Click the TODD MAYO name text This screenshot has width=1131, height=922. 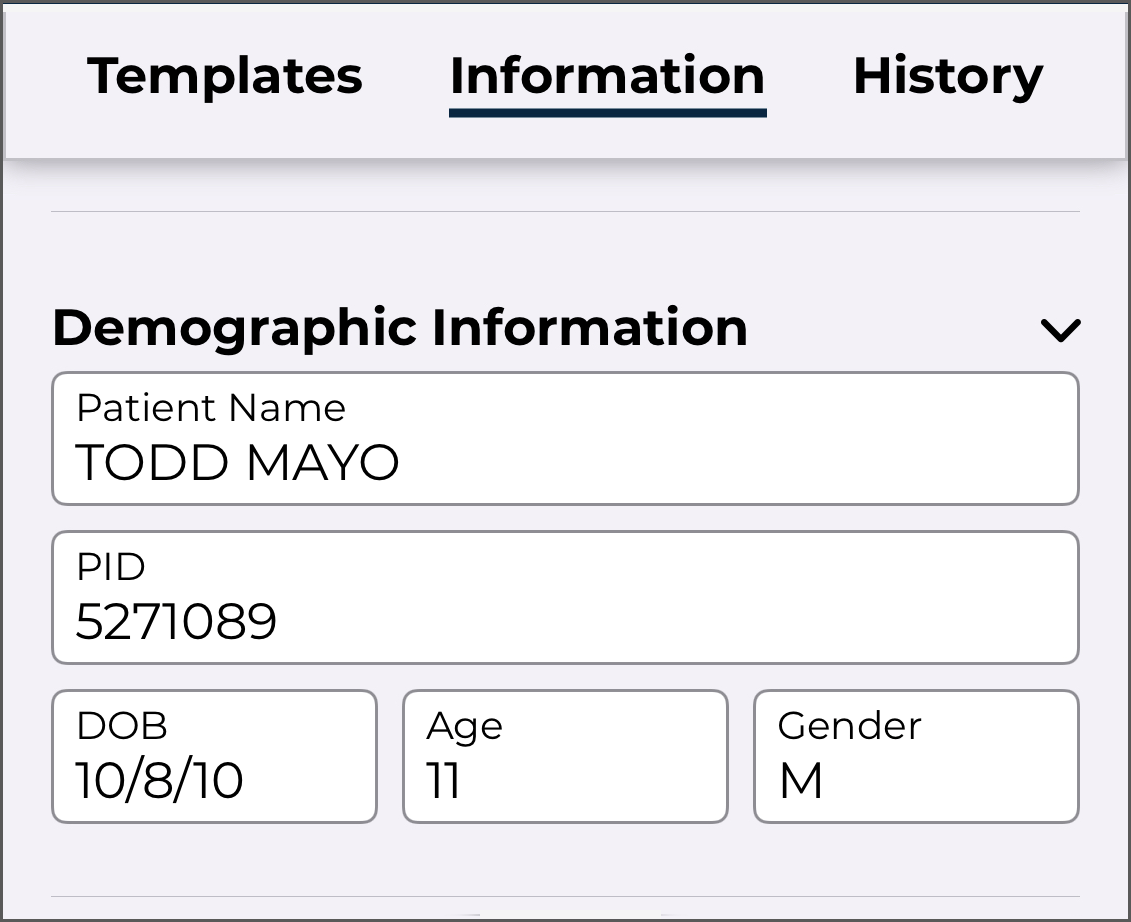(238, 463)
